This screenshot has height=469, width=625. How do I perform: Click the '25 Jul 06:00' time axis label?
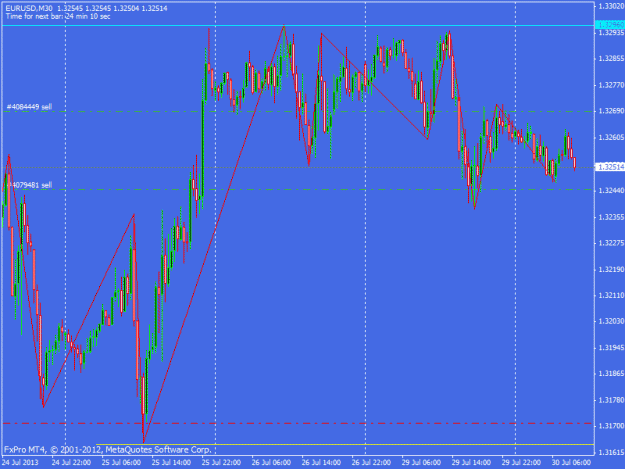point(121,462)
